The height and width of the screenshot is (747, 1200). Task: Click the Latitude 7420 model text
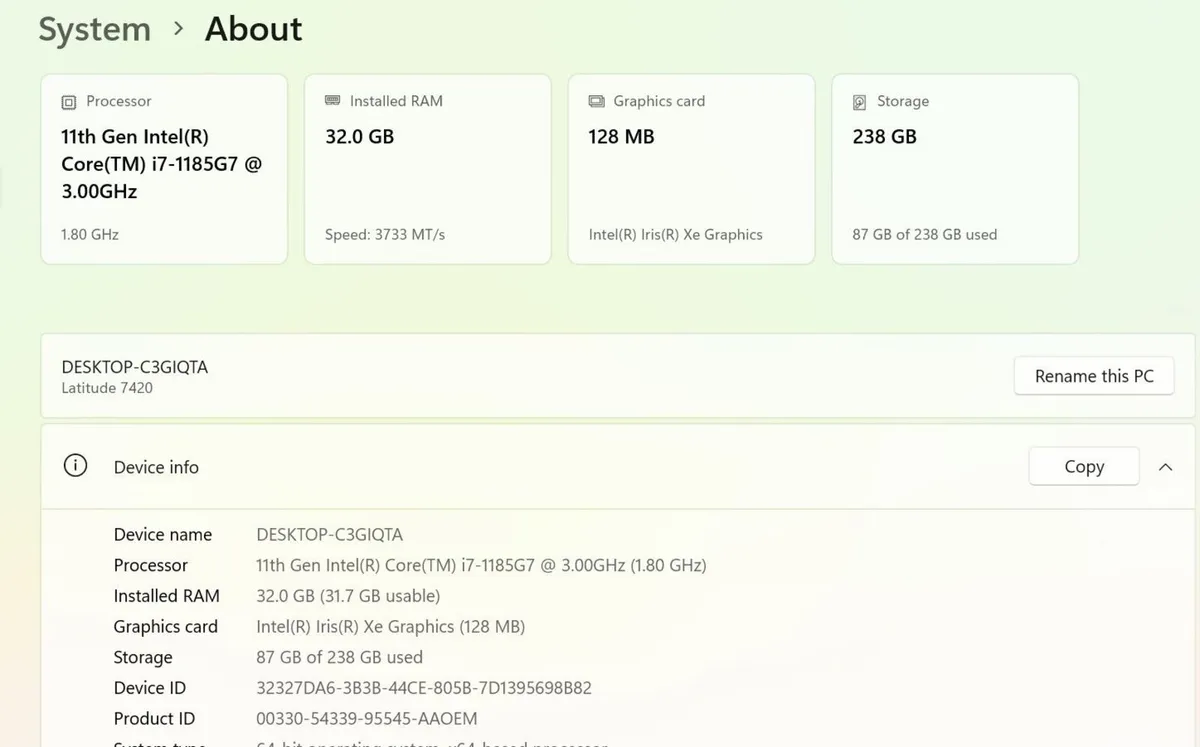(107, 388)
